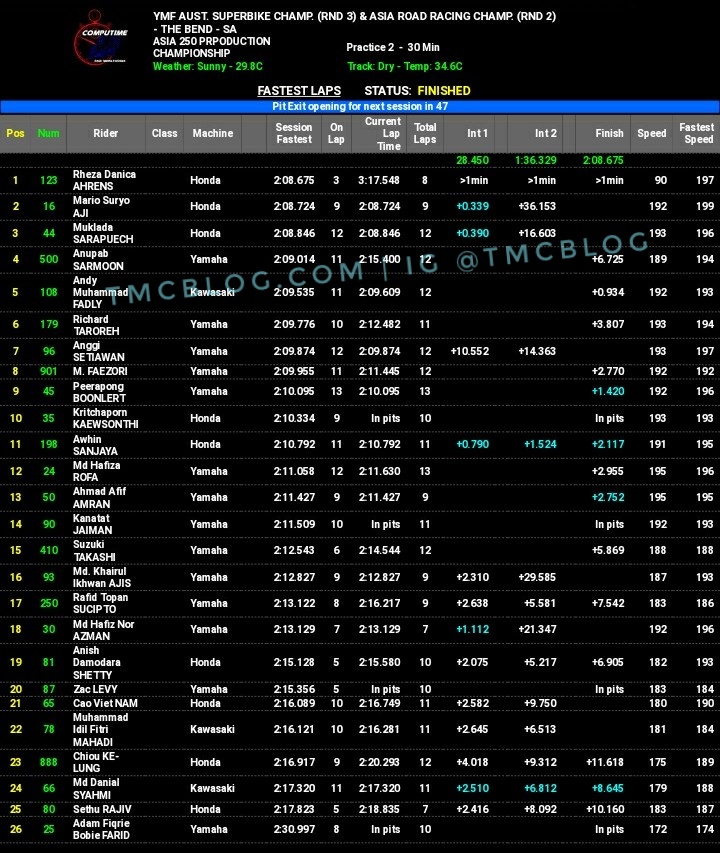This screenshot has width=720, height=853.
Task: Click the FINISHED status label
Action: [x=444, y=91]
